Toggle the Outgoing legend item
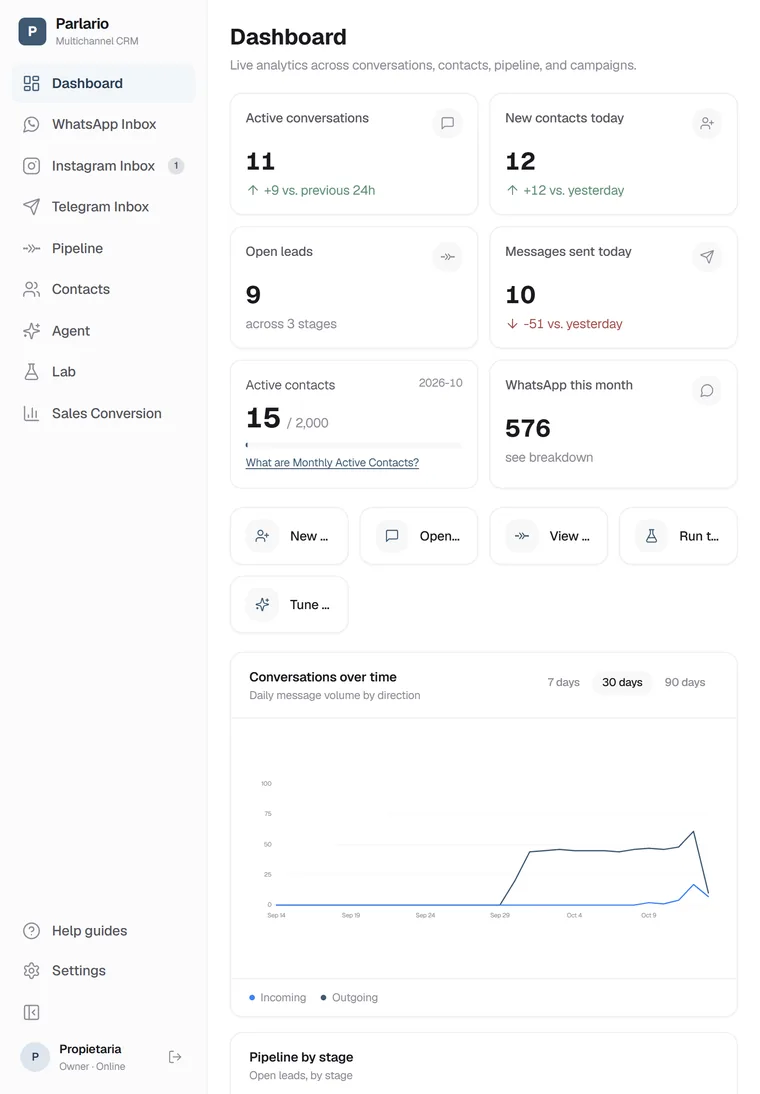This screenshot has height=1094, width=760. coord(349,998)
